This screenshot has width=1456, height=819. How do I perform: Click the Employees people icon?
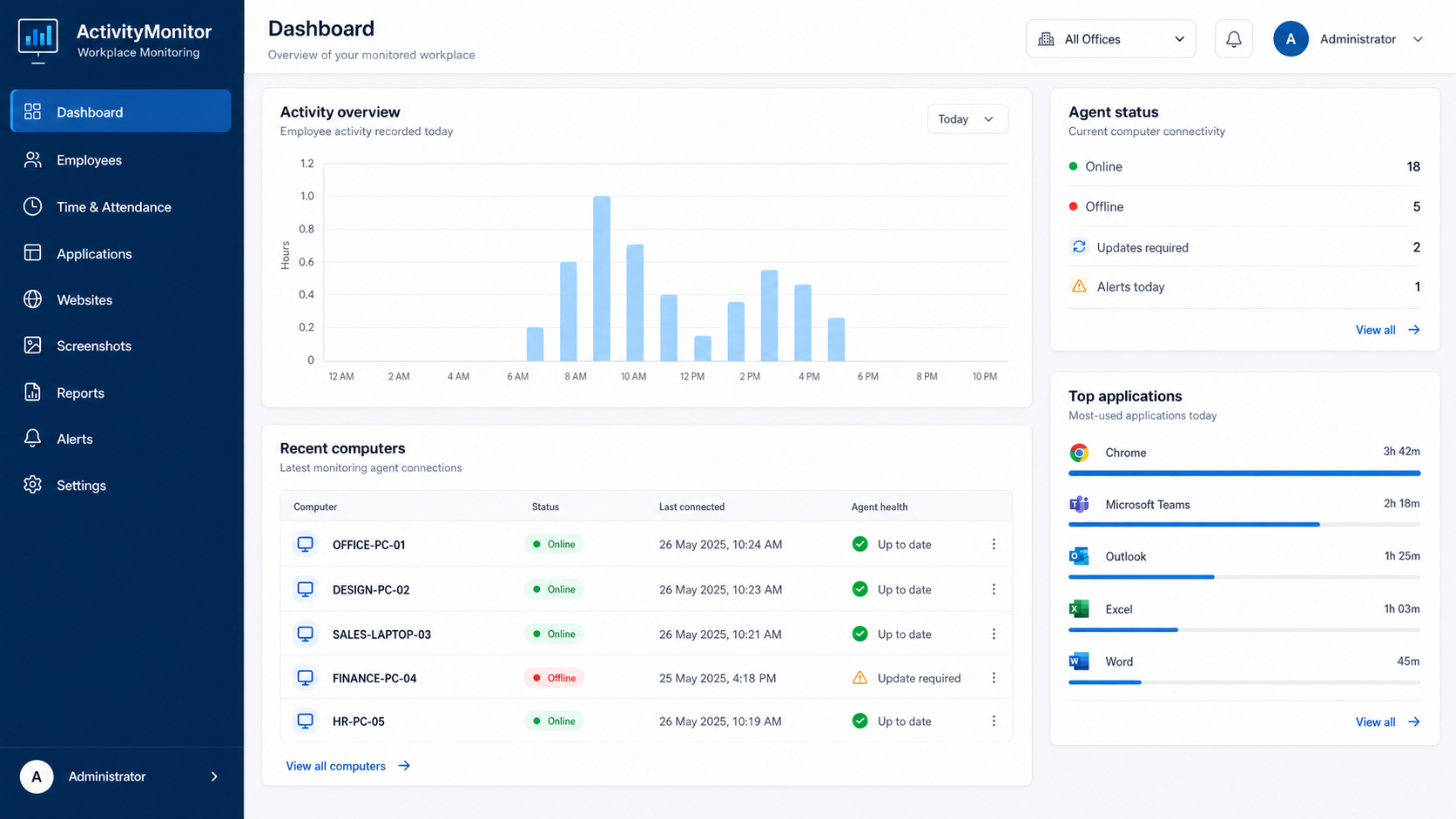point(33,159)
